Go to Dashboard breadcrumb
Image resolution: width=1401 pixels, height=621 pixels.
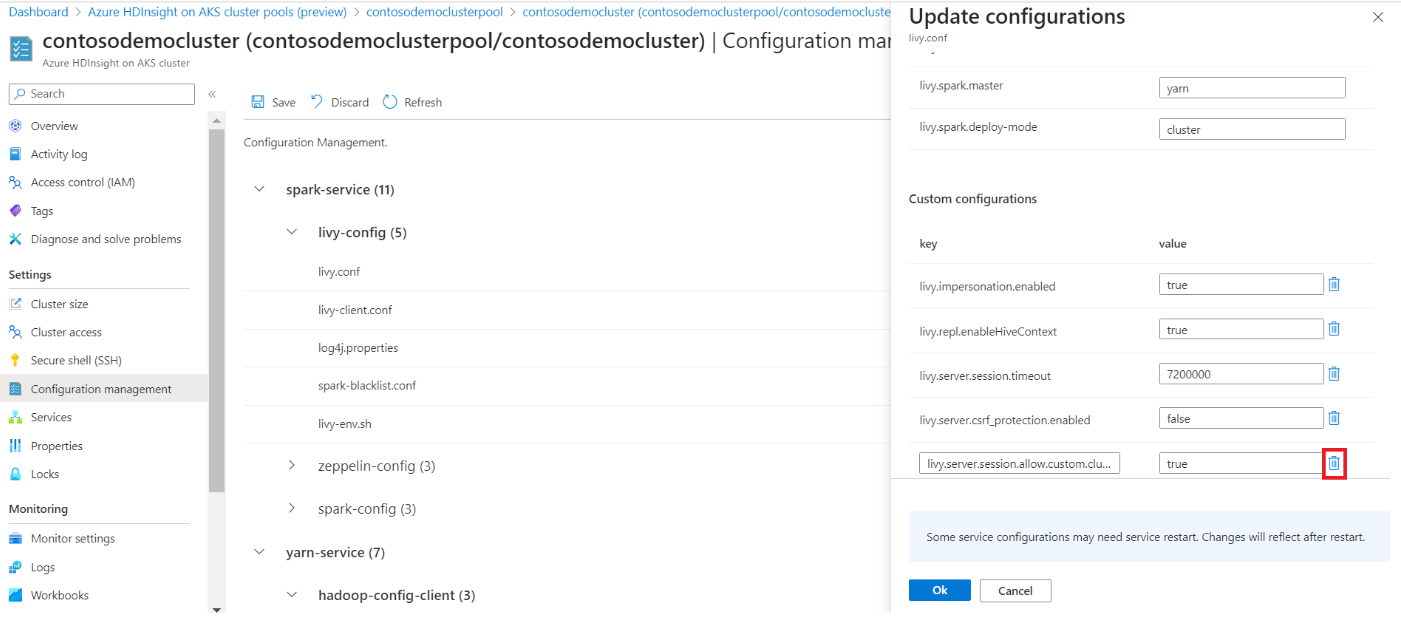39,12
